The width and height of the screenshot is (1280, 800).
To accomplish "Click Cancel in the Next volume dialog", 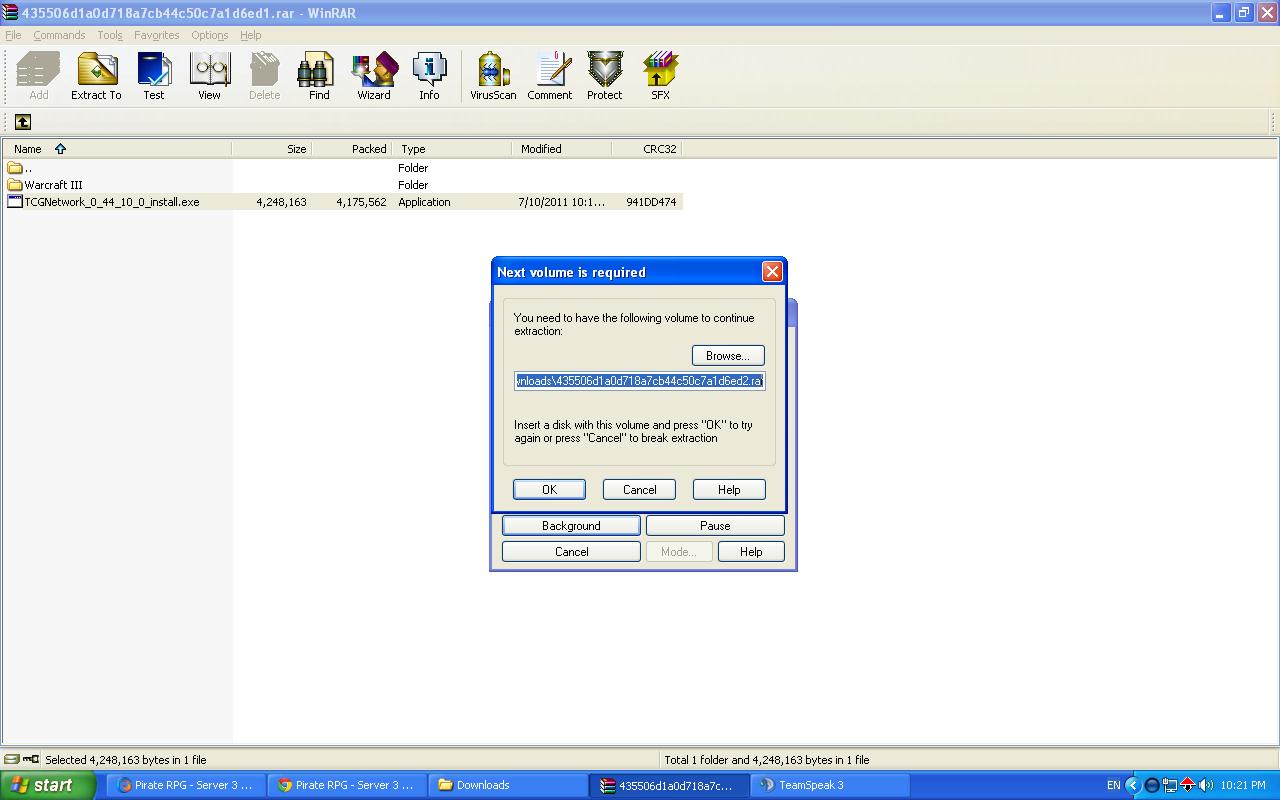I will point(640,490).
